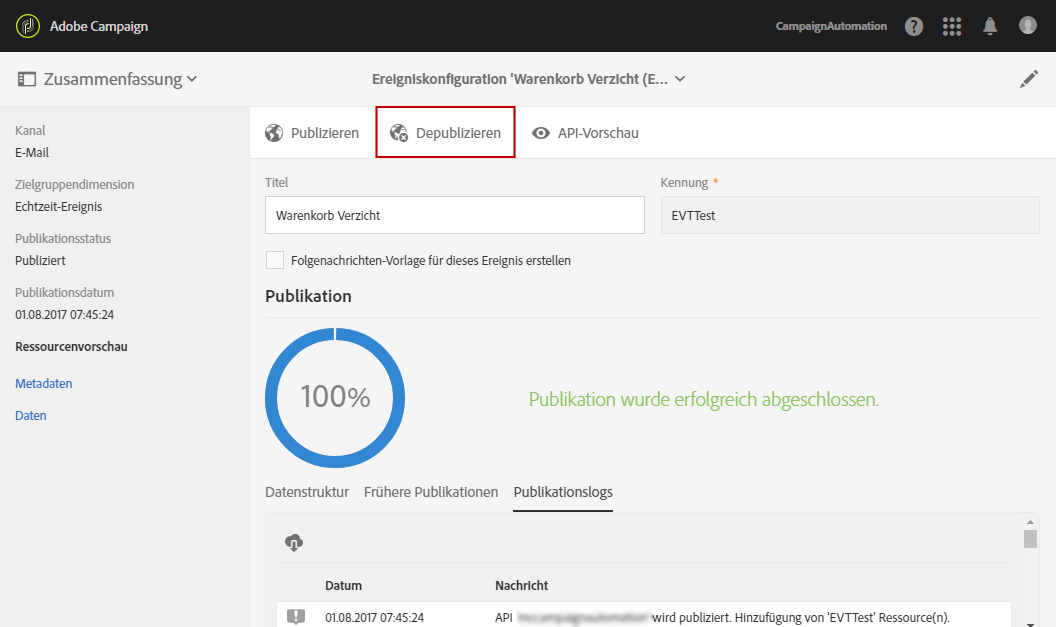
Task: Click the 100% publication progress ring
Action: (x=335, y=397)
